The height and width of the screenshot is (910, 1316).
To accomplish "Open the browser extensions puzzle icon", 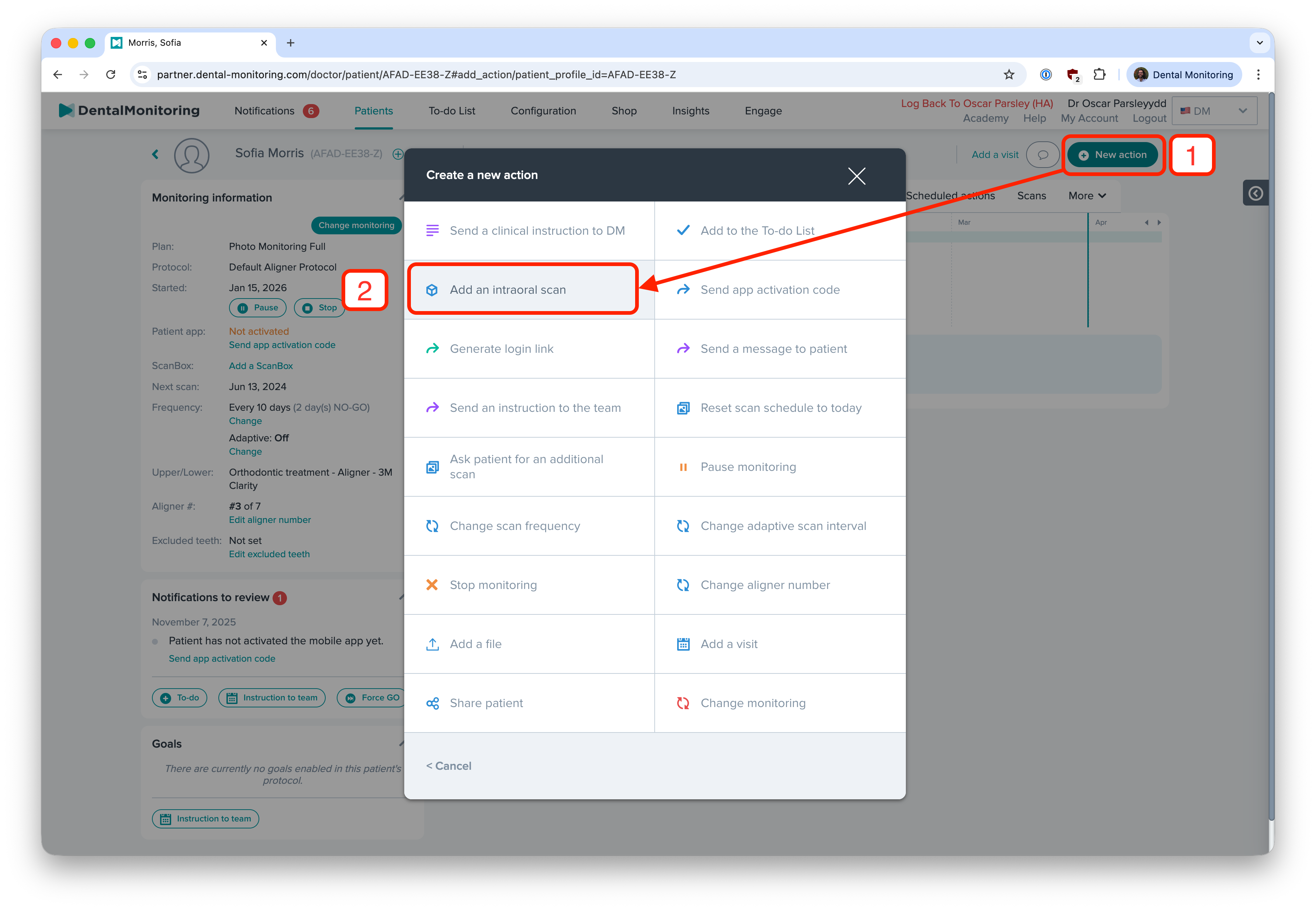I will click(1099, 75).
